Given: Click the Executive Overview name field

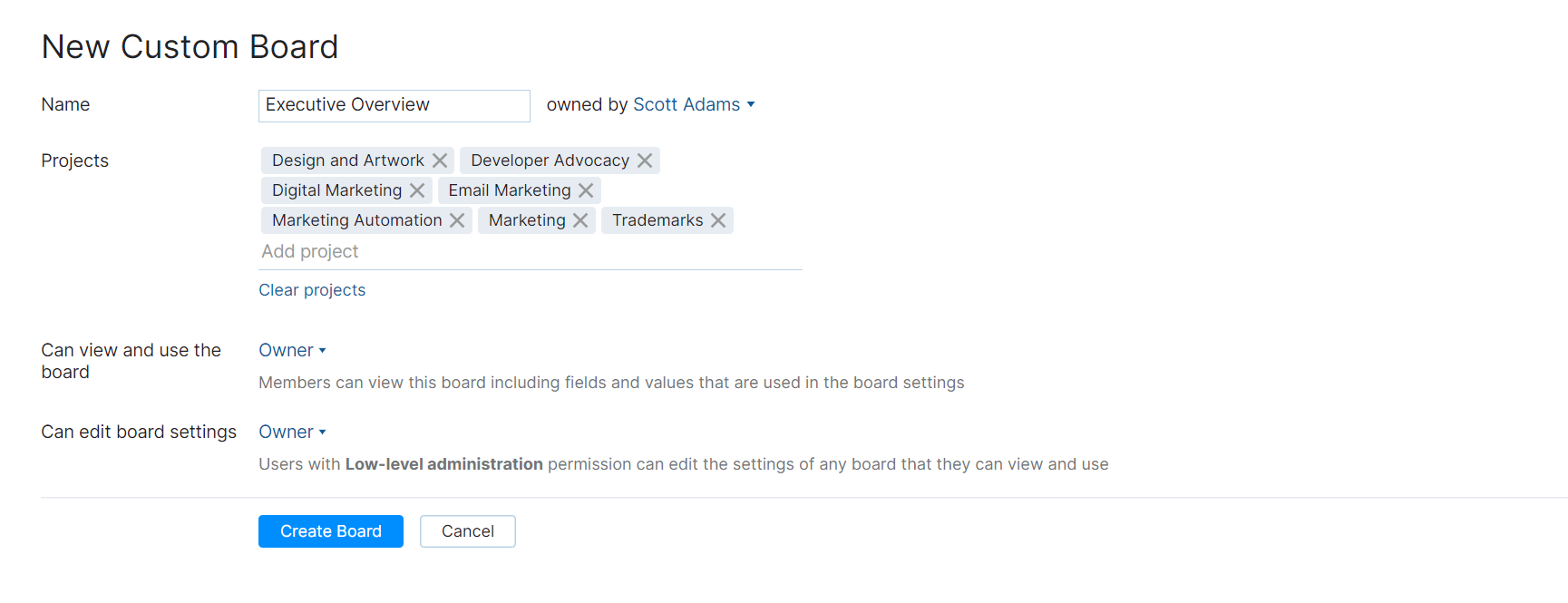Looking at the screenshot, I should pos(394,105).
